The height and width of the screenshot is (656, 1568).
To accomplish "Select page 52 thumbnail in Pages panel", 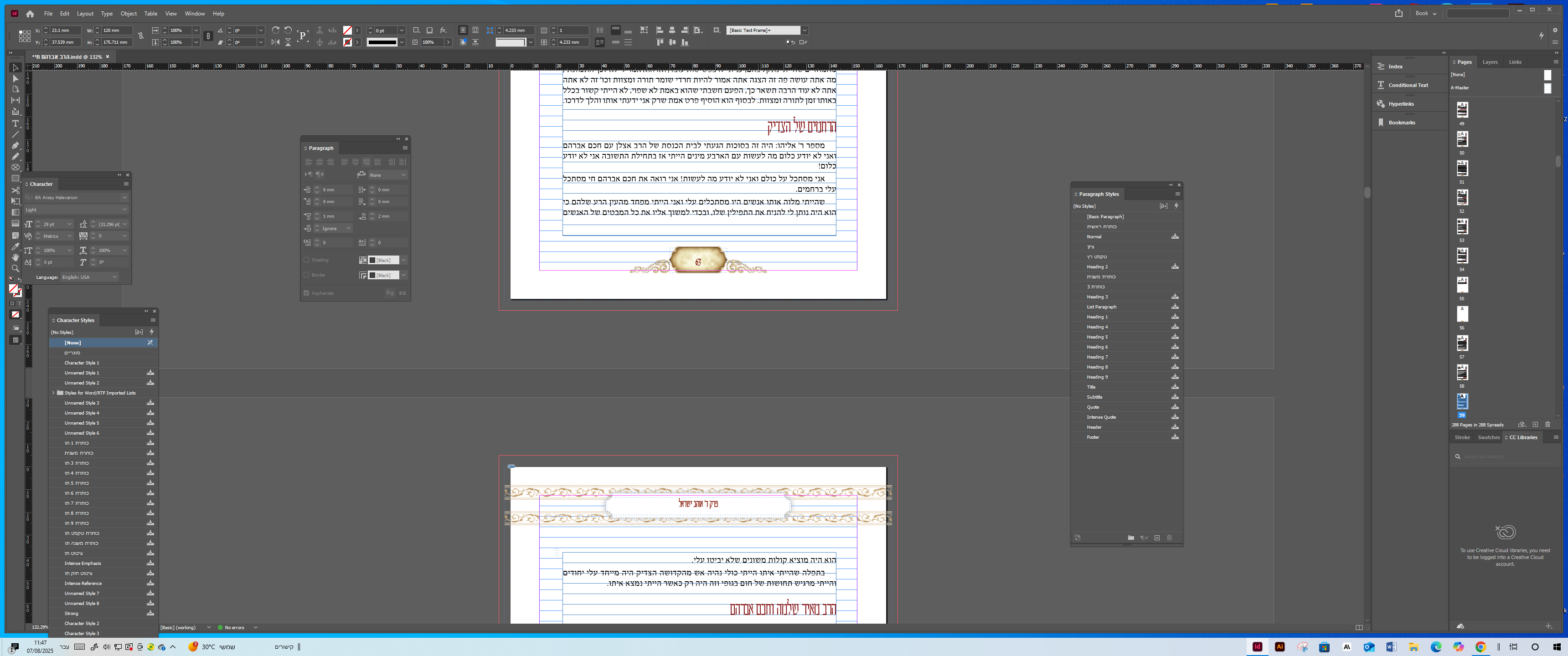I will click(1462, 197).
